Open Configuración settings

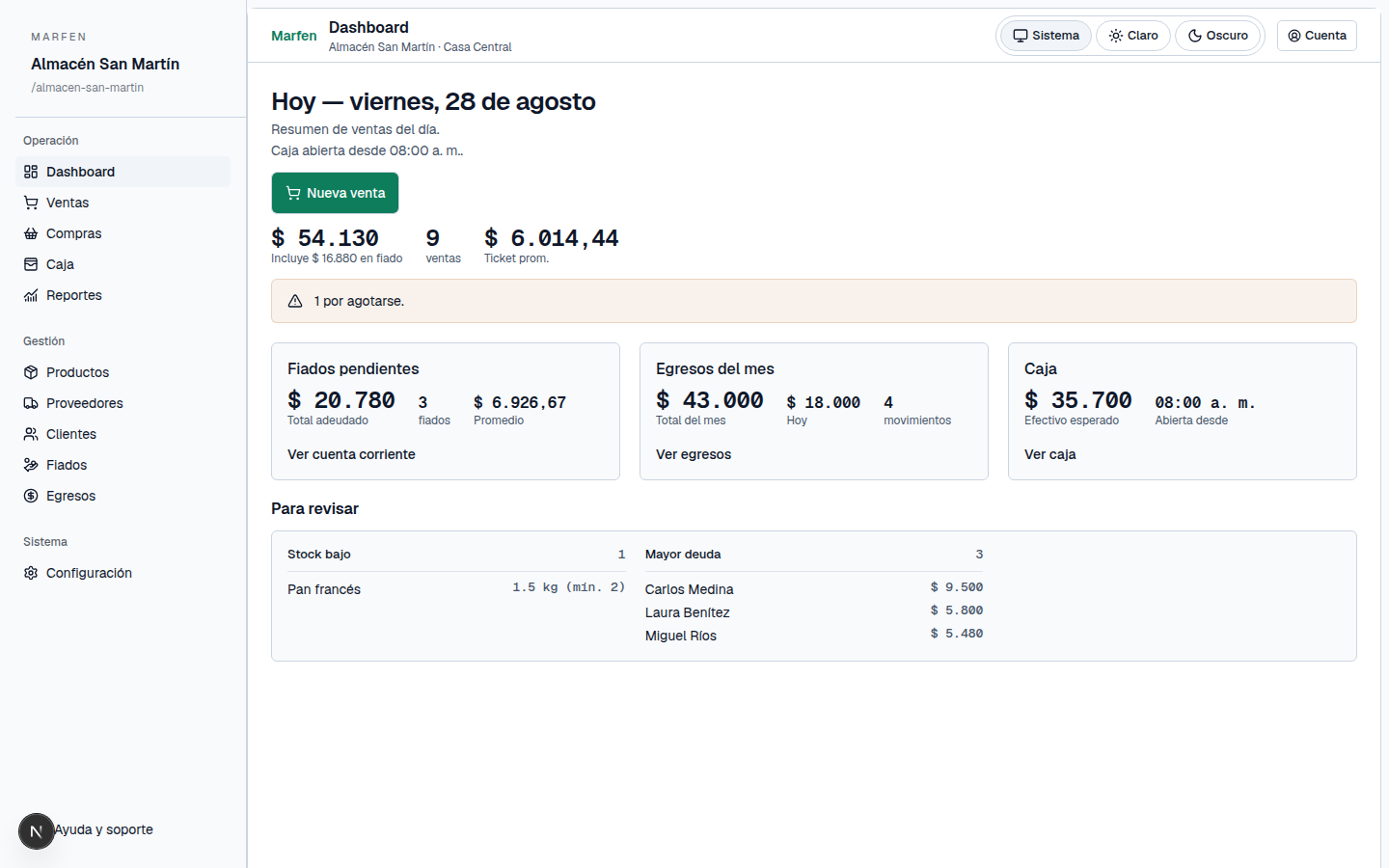[x=123, y=573]
